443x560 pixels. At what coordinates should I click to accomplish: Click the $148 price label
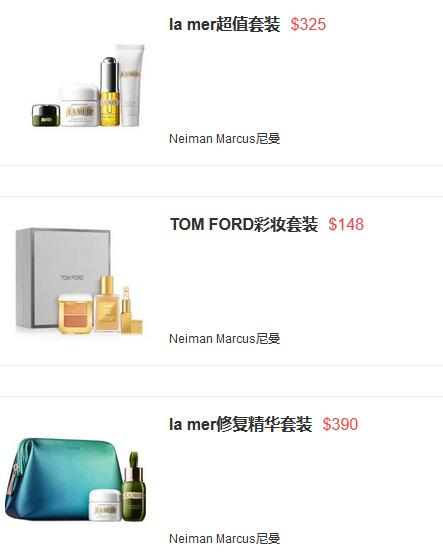(x=346, y=224)
